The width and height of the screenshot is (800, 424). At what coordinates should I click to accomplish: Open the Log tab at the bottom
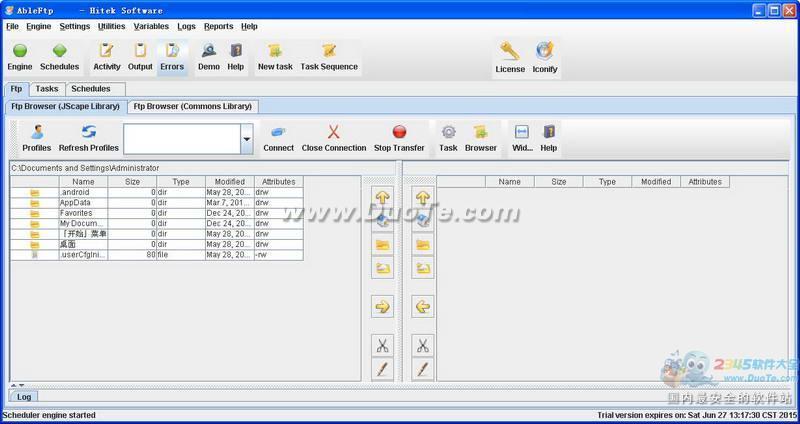[24, 396]
